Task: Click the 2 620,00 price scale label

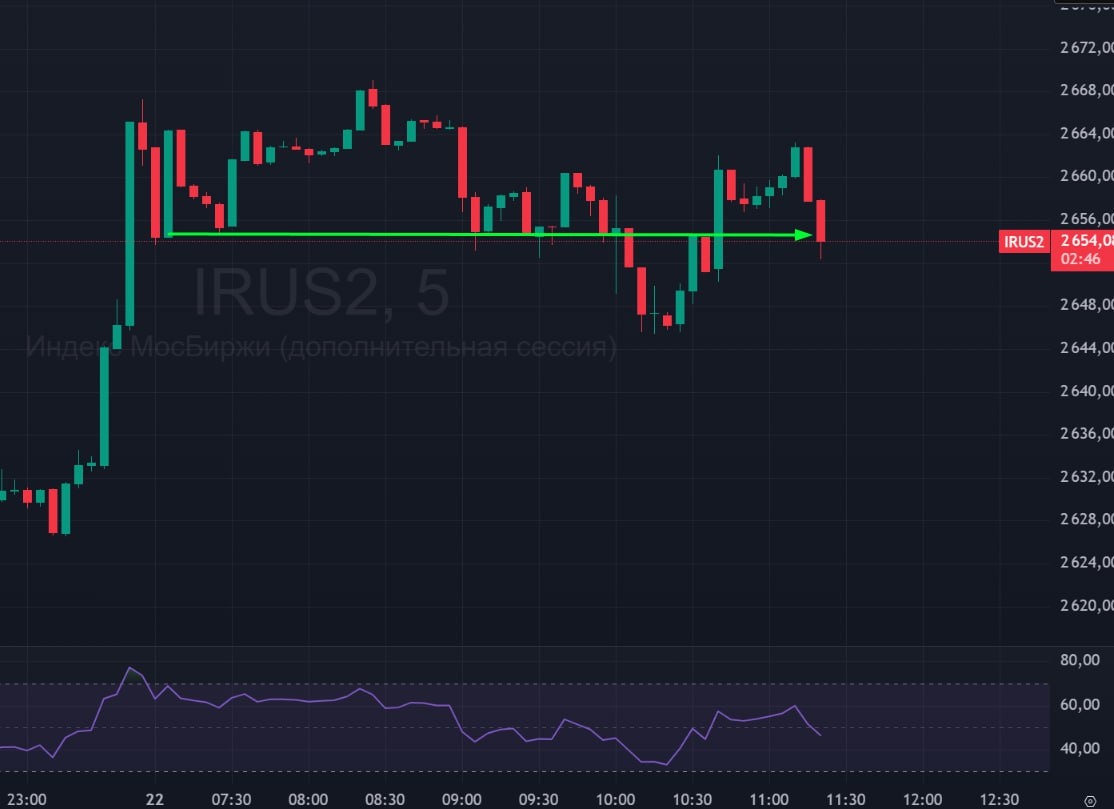Action: click(1086, 605)
